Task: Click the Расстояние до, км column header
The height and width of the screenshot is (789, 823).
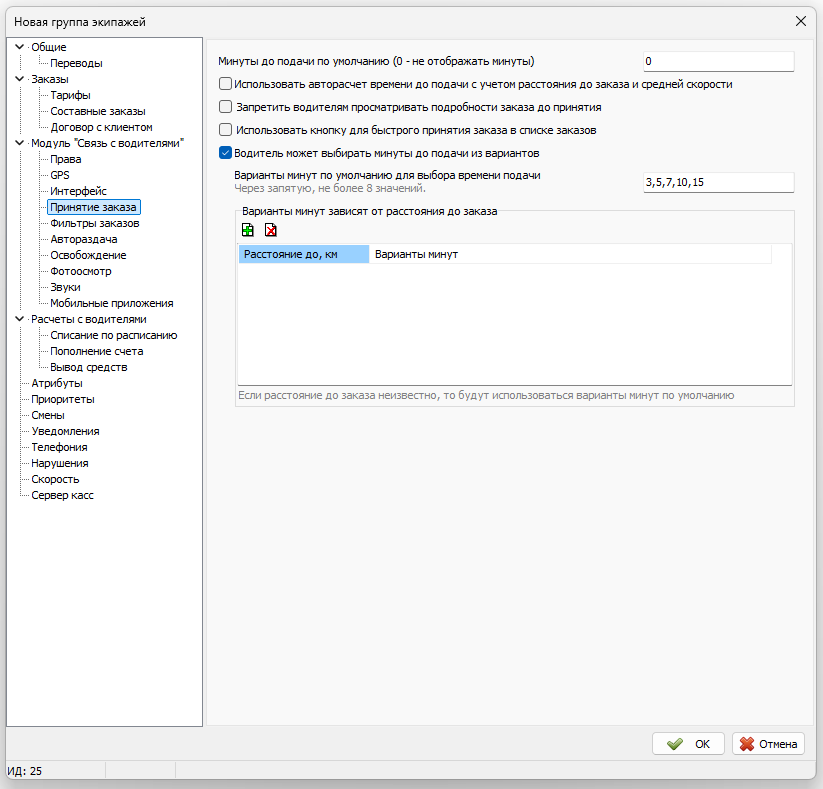Action: 303,254
